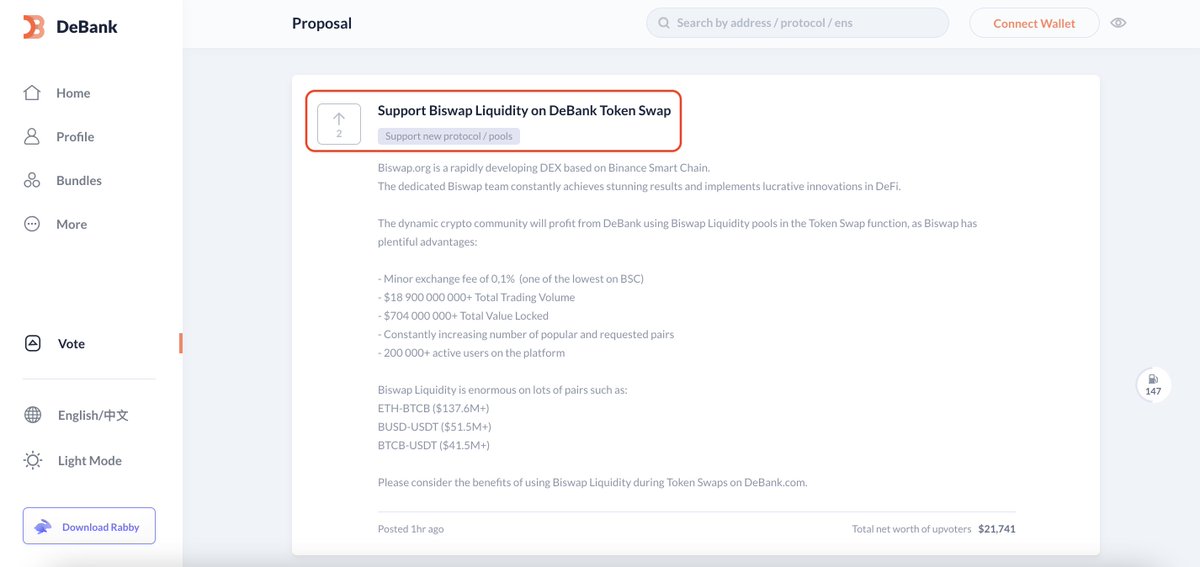This screenshot has width=1200, height=567.
Task: Click the Vote box icon
Action: click(x=32, y=343)
